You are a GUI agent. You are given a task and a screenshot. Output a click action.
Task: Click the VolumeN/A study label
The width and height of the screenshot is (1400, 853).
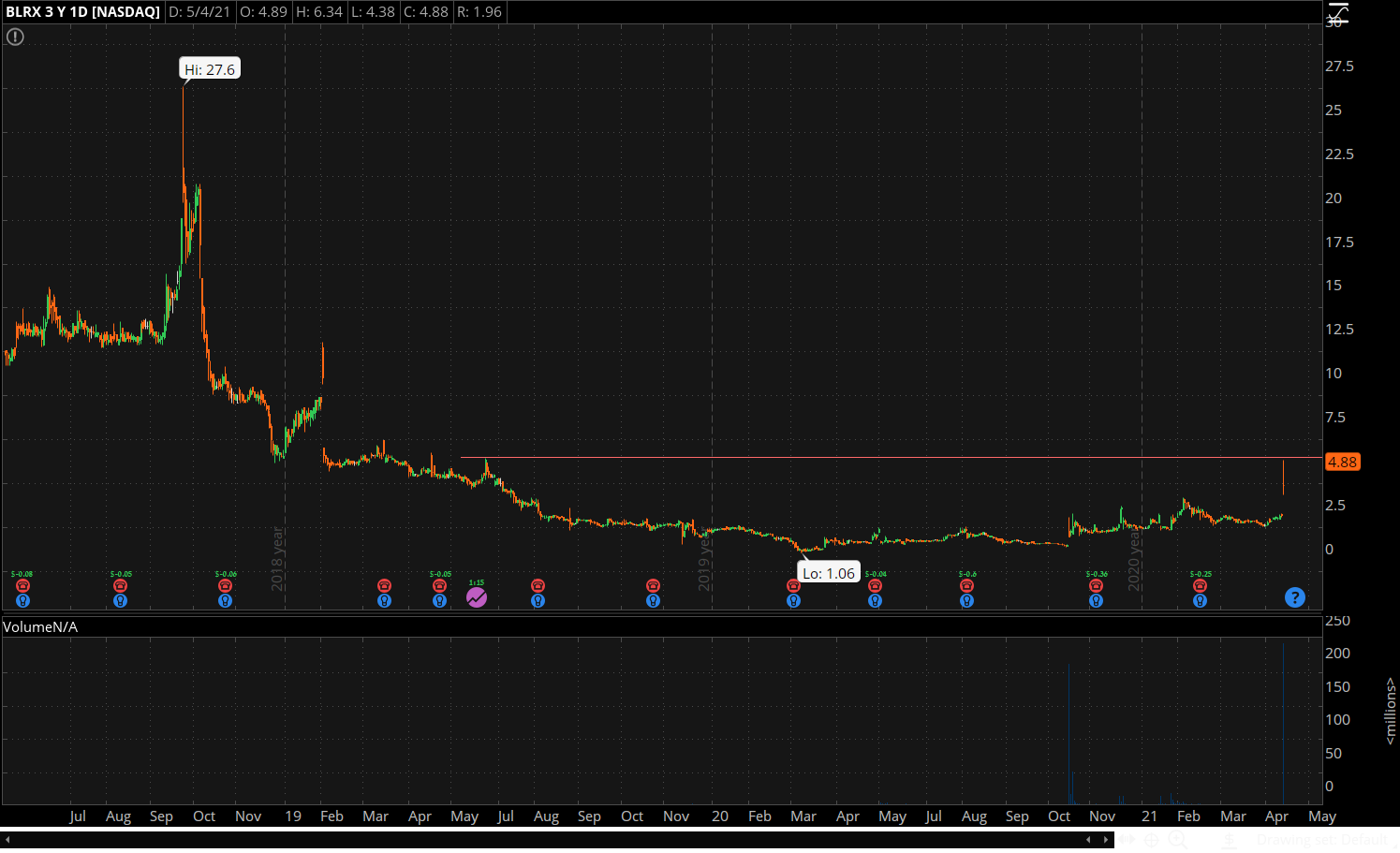coord(40,627)
